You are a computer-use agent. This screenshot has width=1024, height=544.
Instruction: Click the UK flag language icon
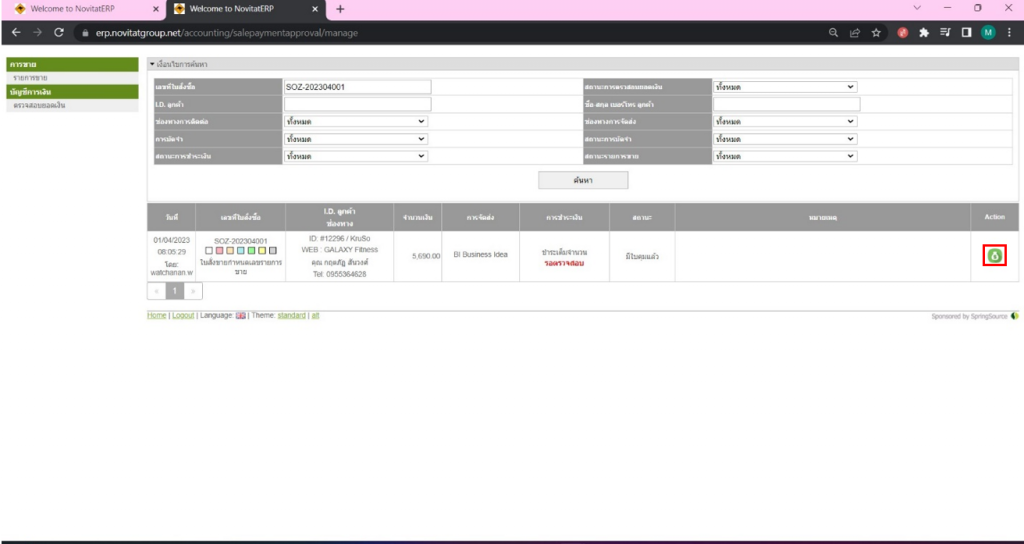[x=240, y=315]
